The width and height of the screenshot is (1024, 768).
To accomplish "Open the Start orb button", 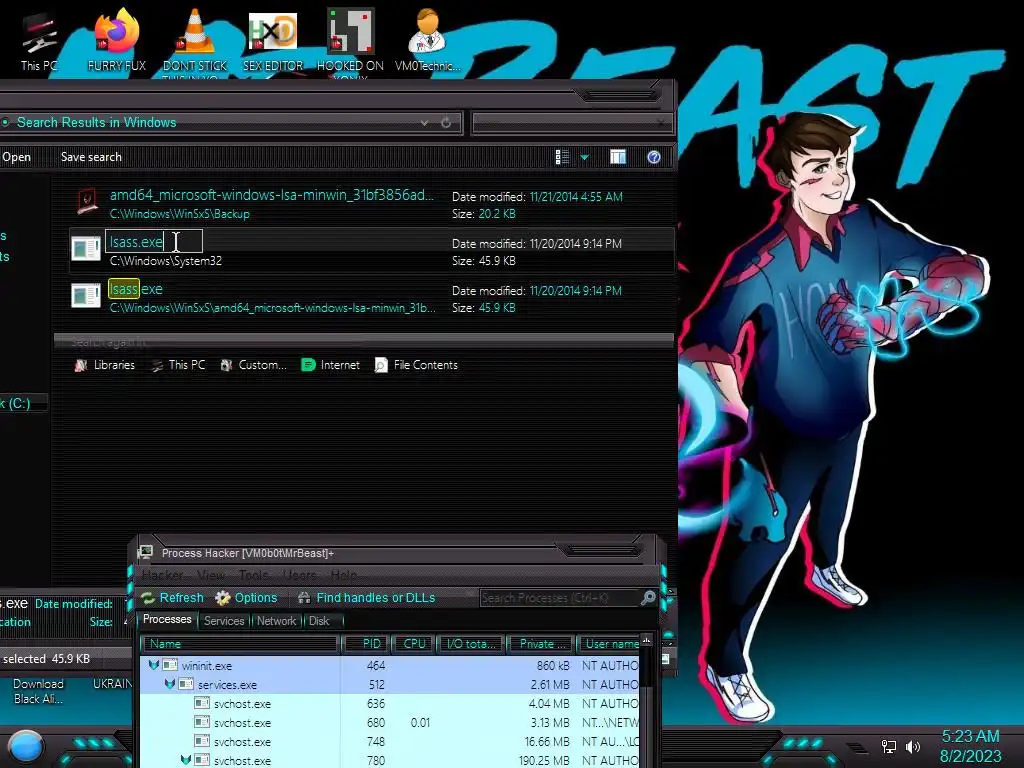I will pyautogui.click(x=26, y=748).
